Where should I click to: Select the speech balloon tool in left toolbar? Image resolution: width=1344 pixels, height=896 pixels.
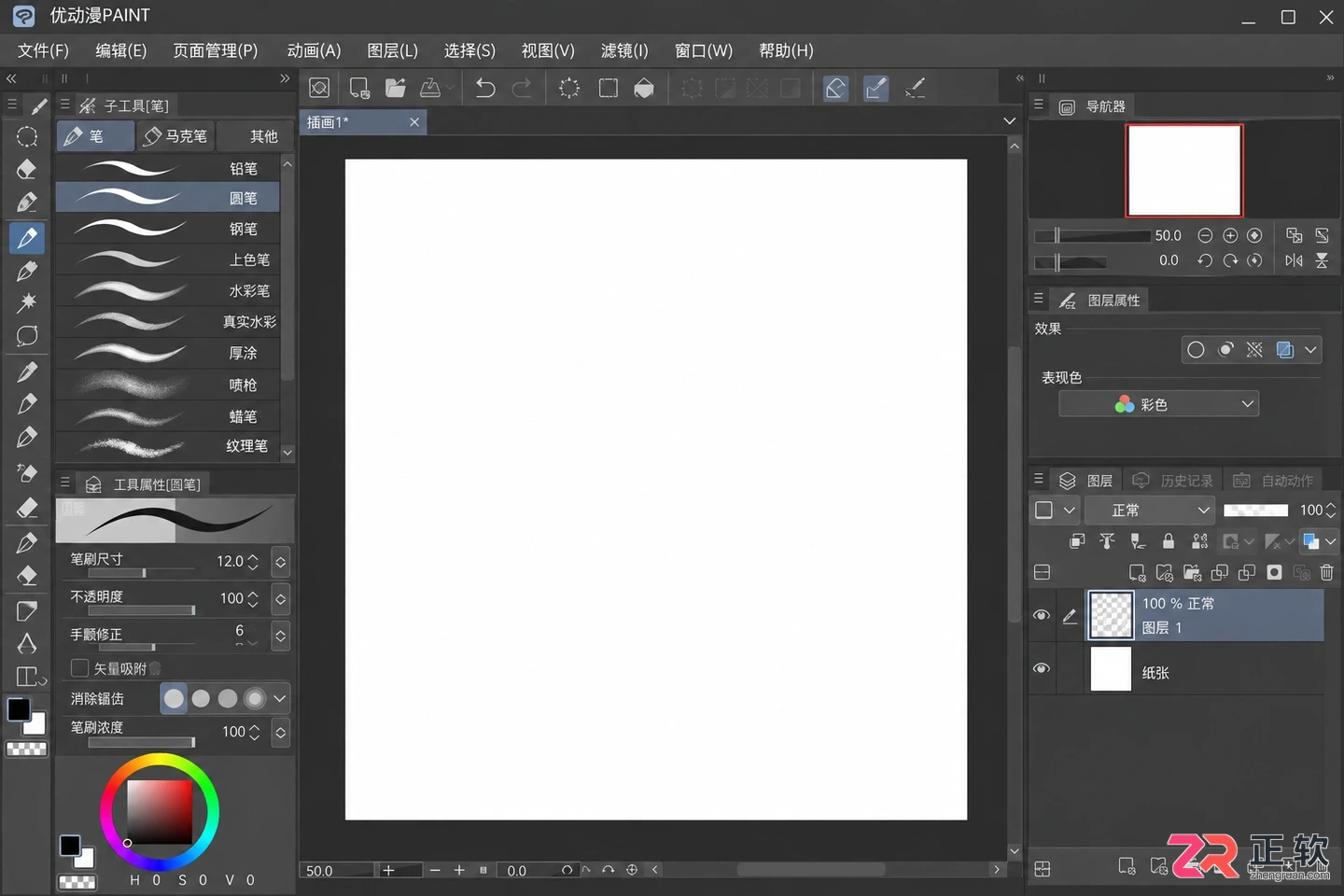click(27, 336)
